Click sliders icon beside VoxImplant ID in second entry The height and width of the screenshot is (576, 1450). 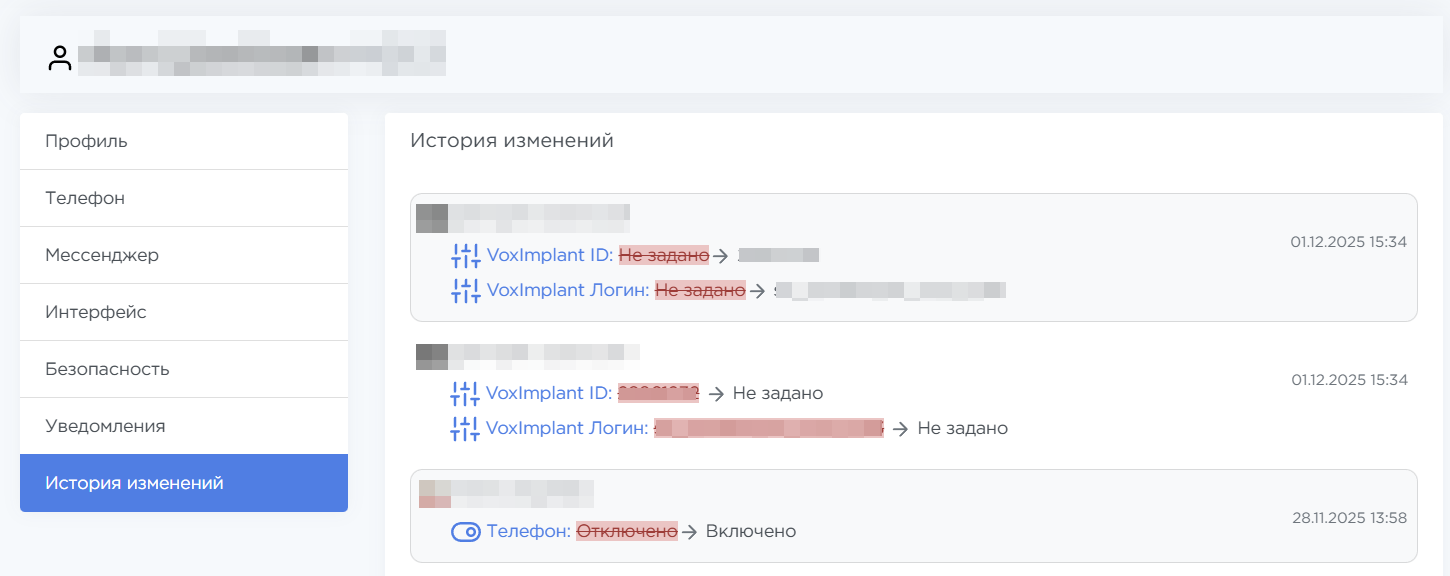466,394
